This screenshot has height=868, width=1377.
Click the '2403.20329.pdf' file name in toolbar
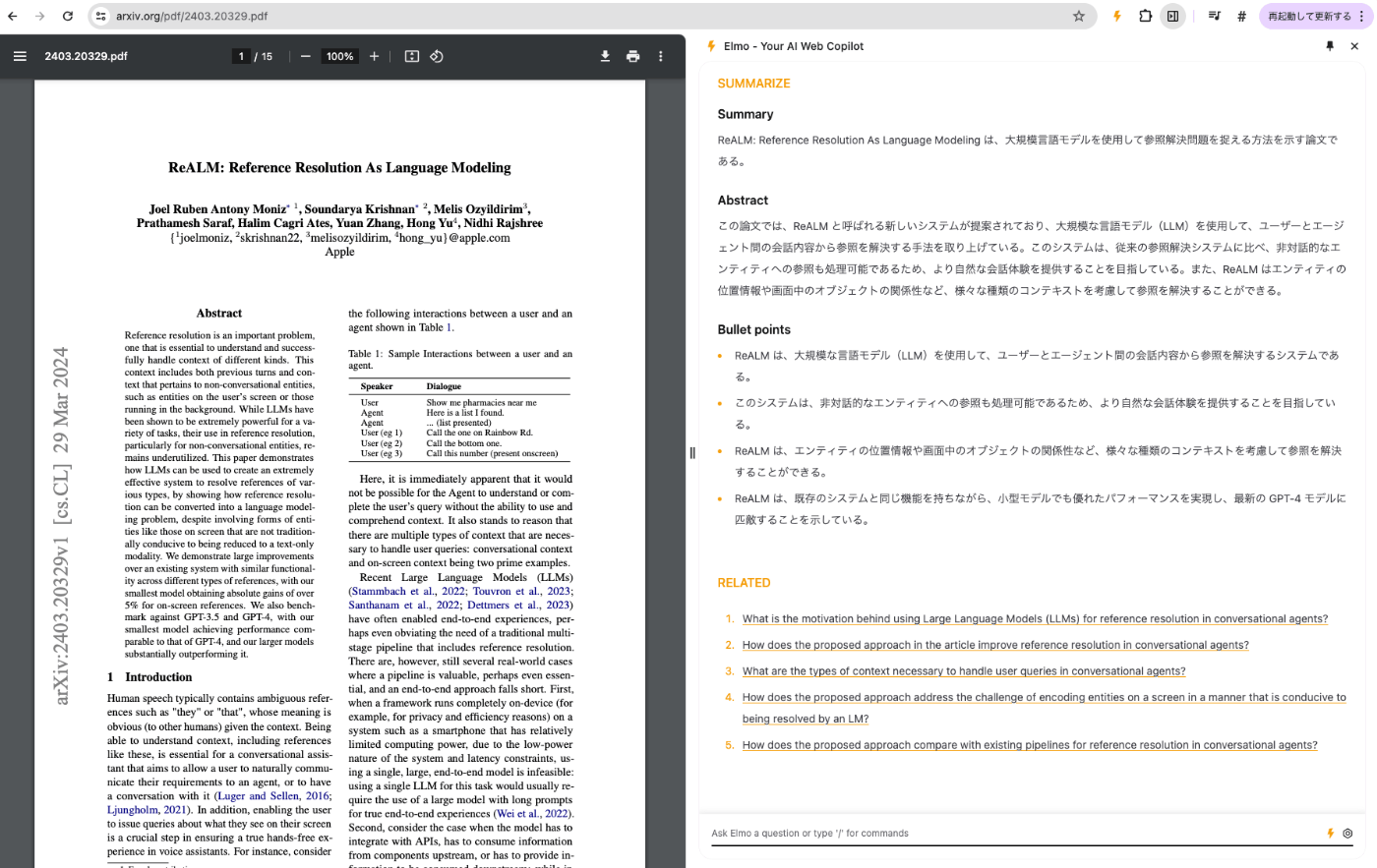(86, 56)
